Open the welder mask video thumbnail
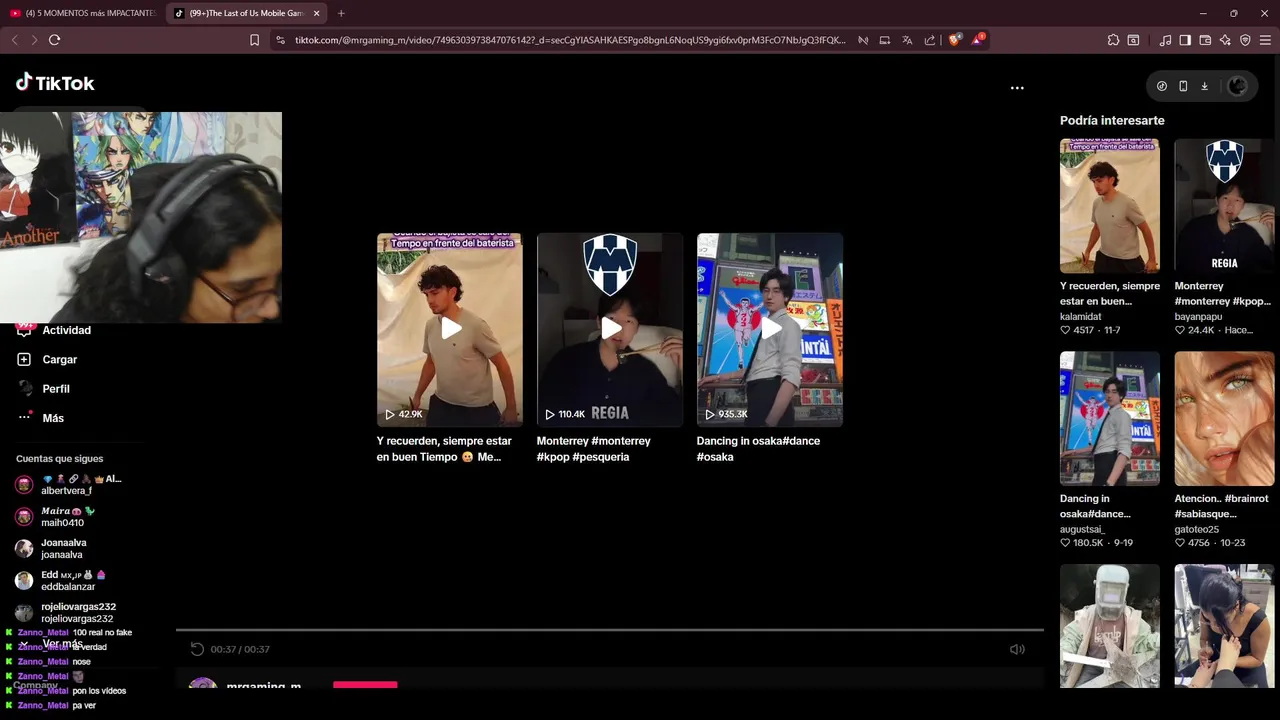This screenshot has width=1280, height=720. (x=1110, y=626)
